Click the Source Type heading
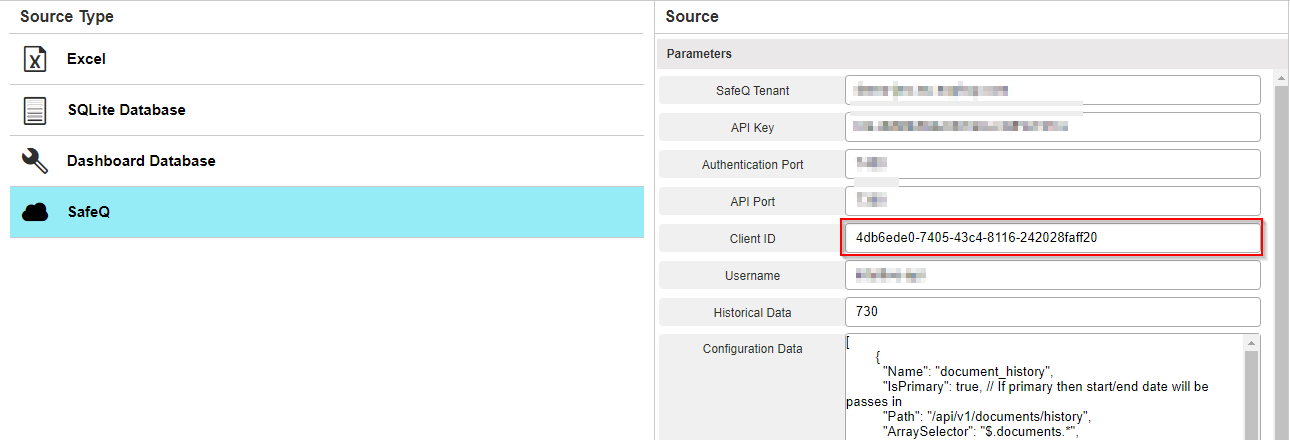The image size is (1290, 440). pyautogui.click(x=67, y=17)
